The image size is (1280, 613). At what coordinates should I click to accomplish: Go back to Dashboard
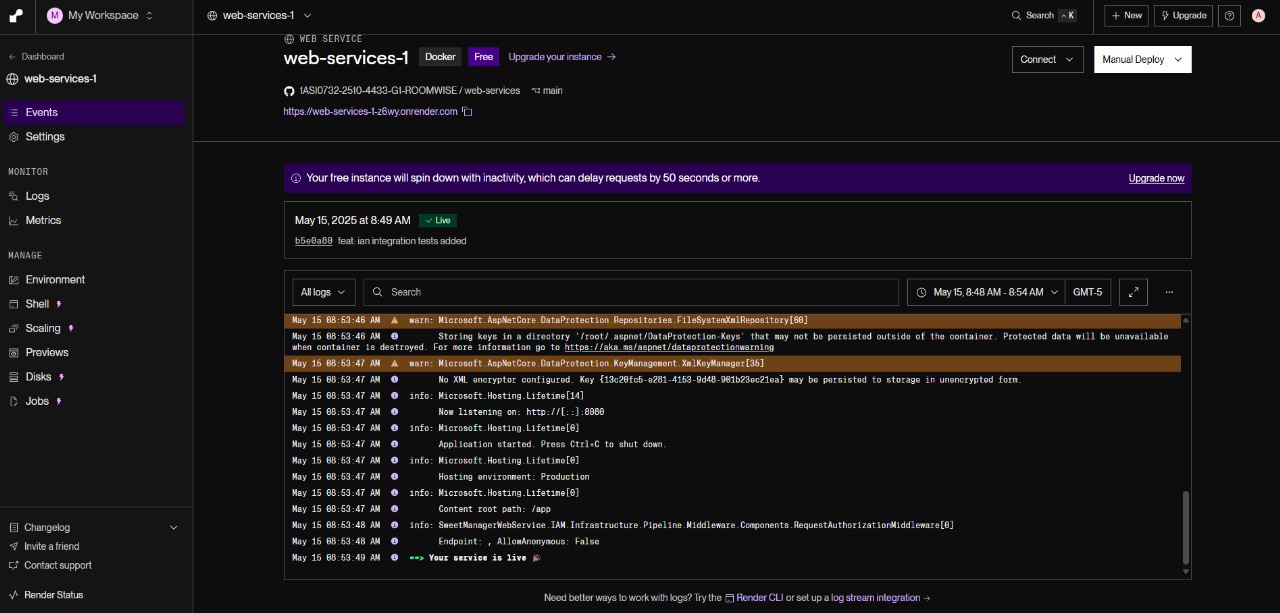pos(36,56)
